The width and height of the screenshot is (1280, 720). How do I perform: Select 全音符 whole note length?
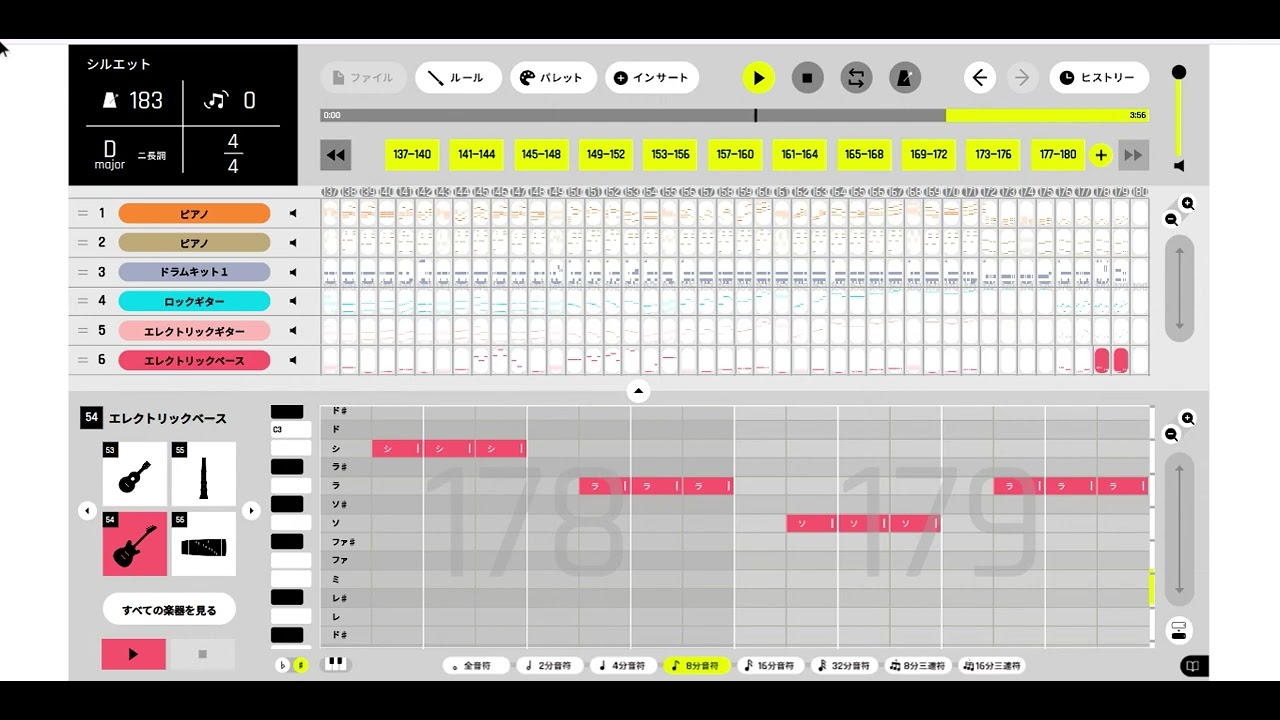point(476,665)
